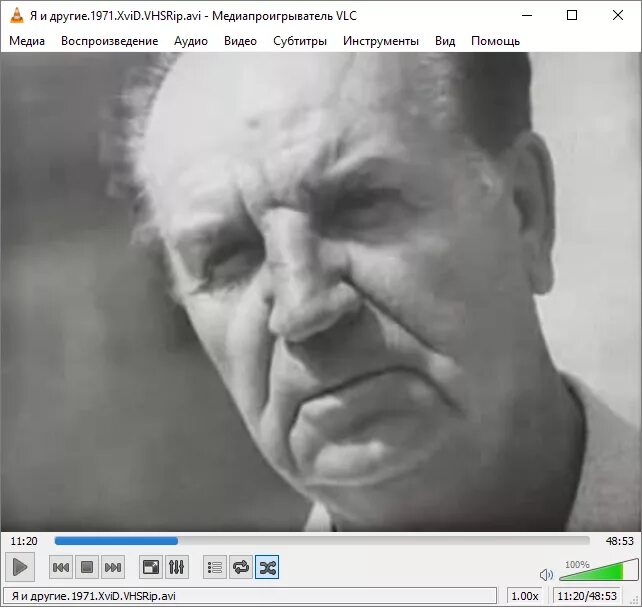Screen dimensions: 642x608
Task: Open the Аудио menu
Action: pos(191,41)
